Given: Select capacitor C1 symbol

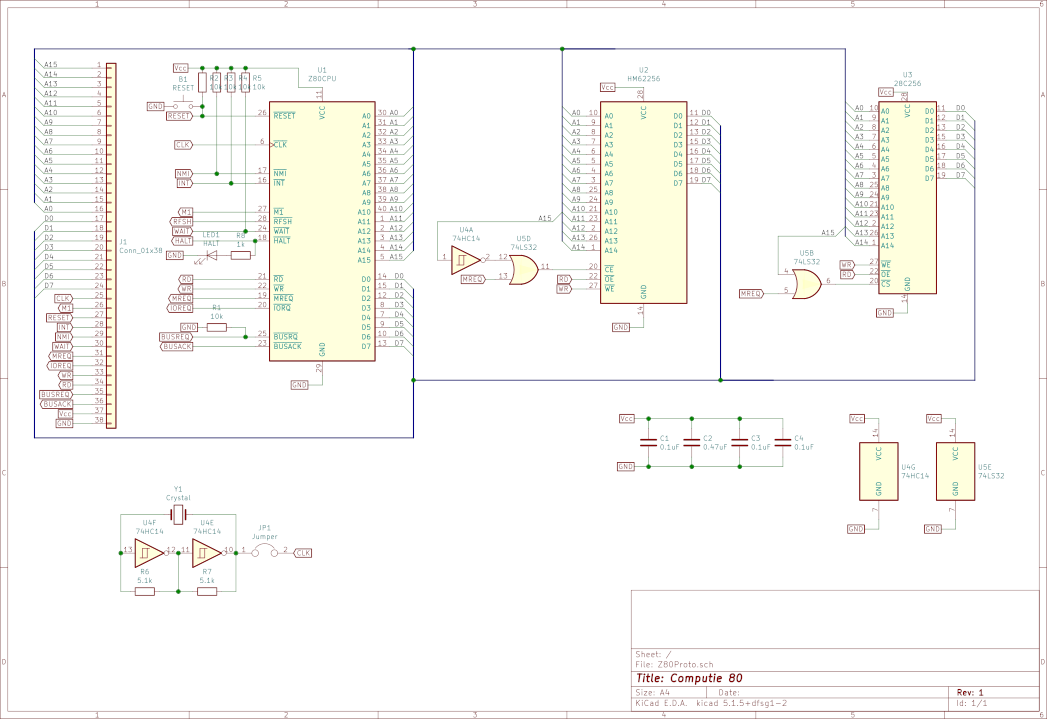Looking at the screenshot, I should click(648, 442).
